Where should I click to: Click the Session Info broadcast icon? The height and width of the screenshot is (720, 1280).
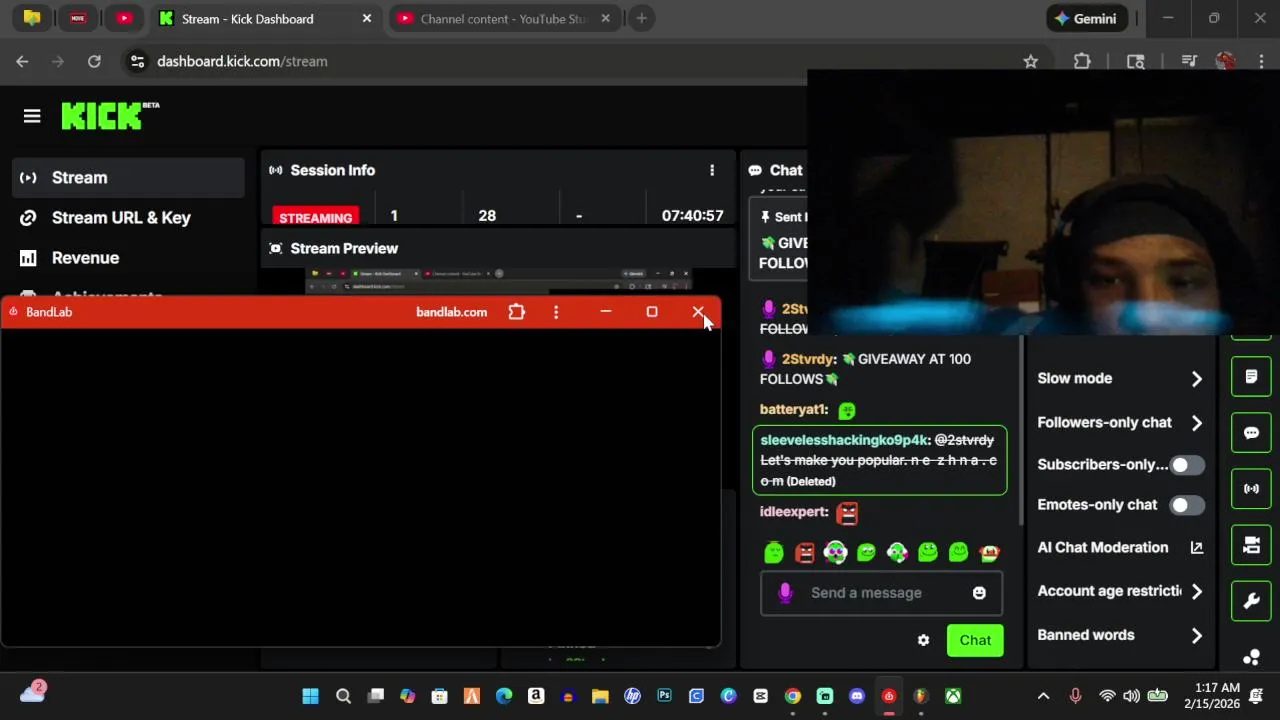tap(276, 170)
